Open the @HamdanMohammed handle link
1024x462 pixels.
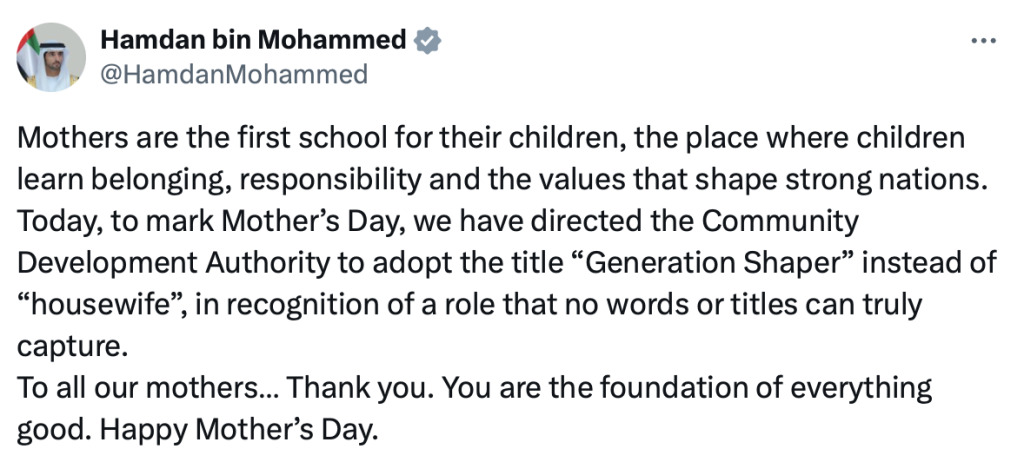pos(234,74)
